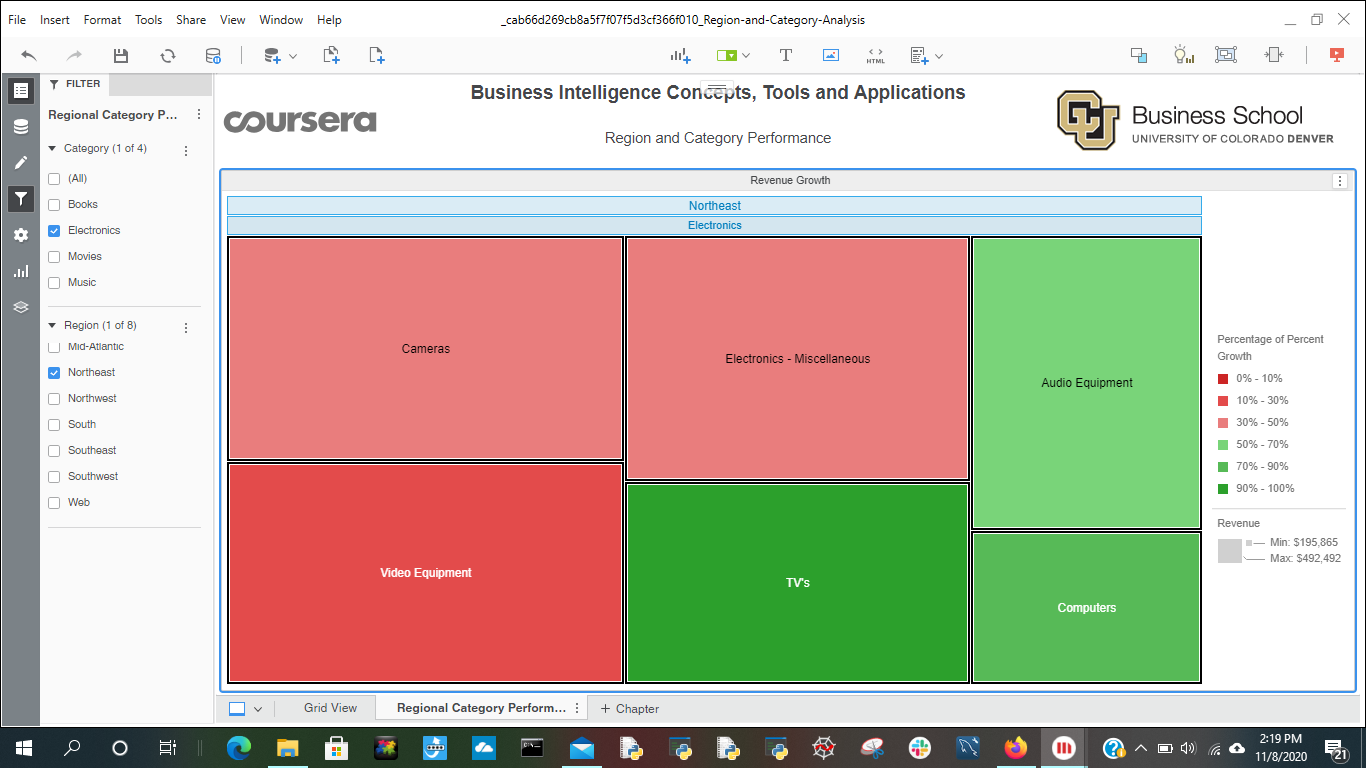
Task: Open the Format panel gear icon in sidebar
Action: pyautogui.click(x=21, y=235)
